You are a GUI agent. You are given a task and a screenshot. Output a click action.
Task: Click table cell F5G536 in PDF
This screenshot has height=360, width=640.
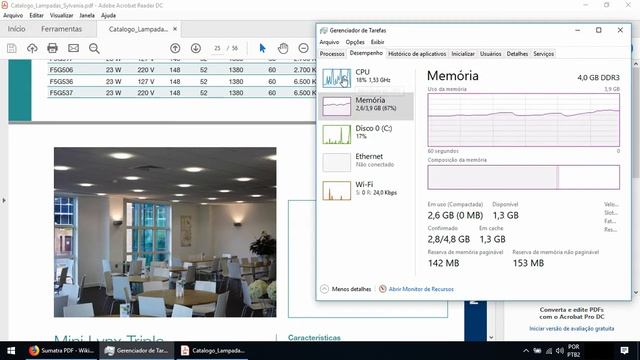click(x=61, y=81)
